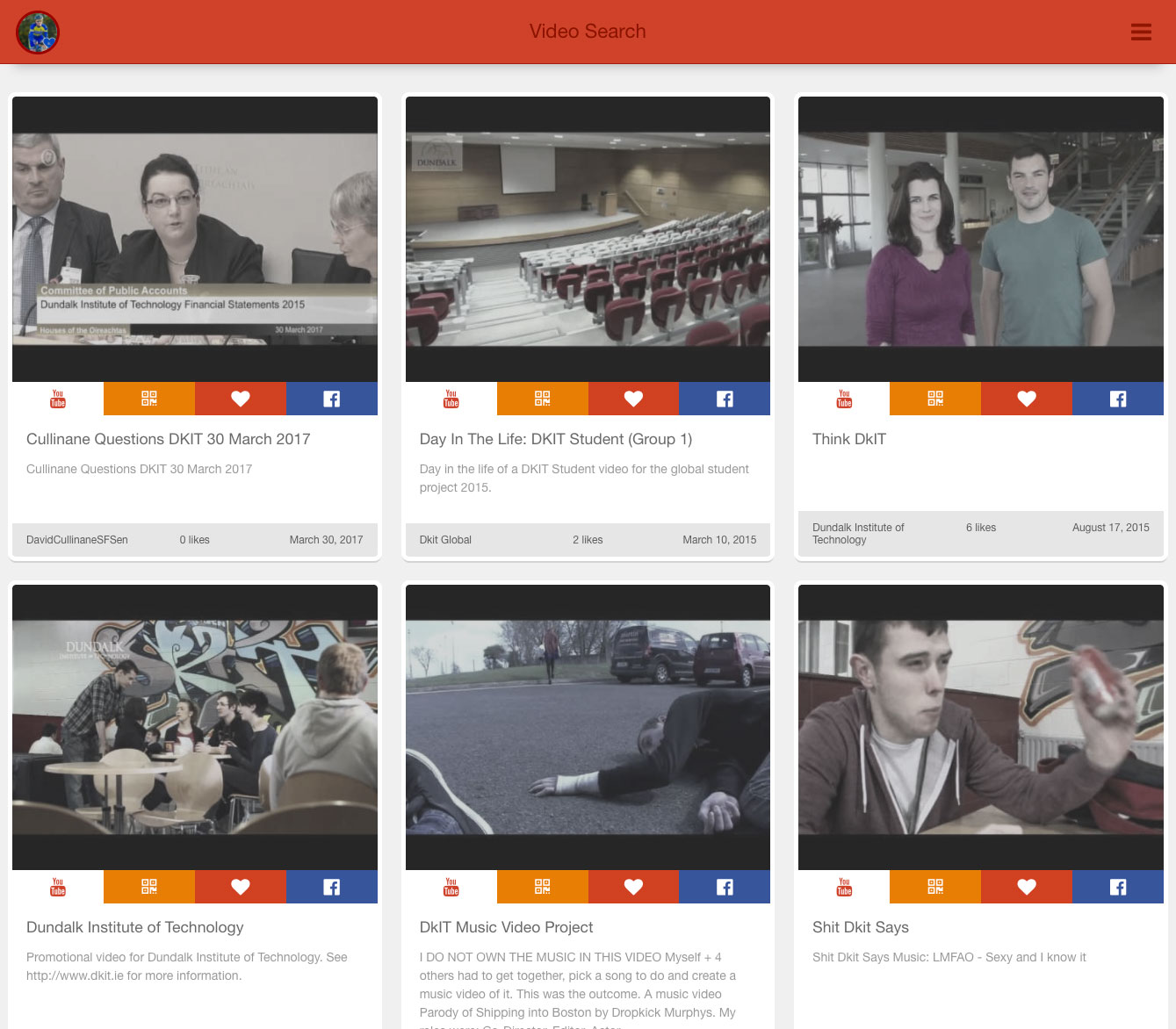
Task: Show QR code for Think DkIT video
Action: 935,399
